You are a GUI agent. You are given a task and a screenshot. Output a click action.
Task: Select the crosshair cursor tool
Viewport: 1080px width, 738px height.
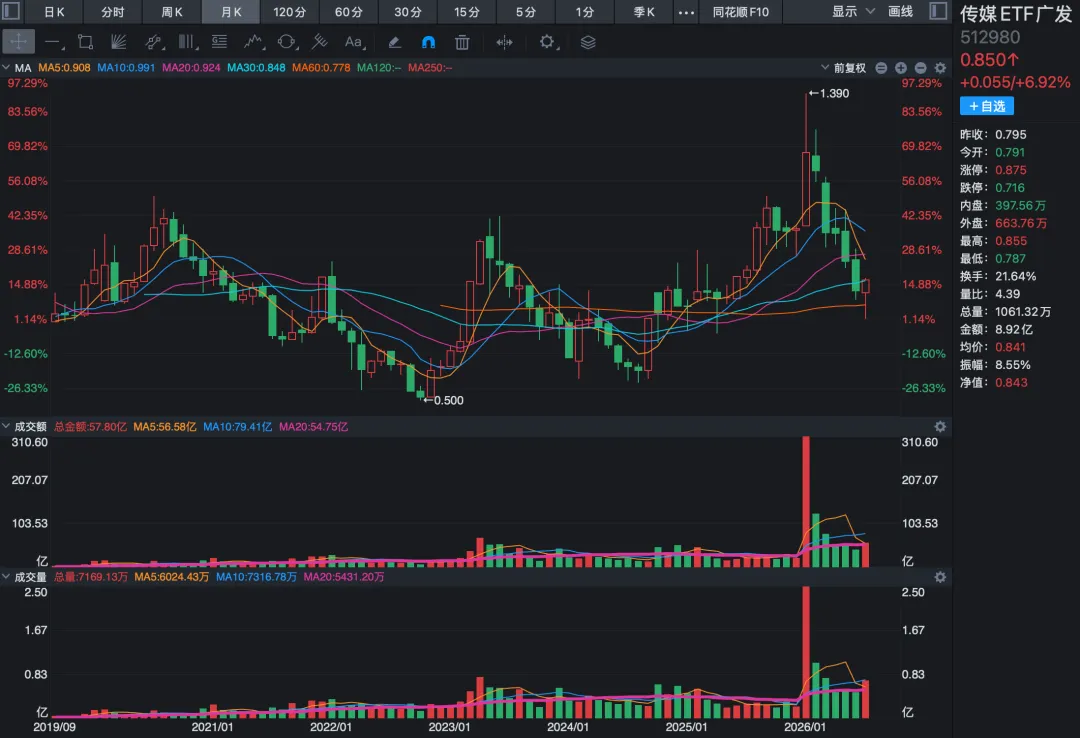[19, 42]
